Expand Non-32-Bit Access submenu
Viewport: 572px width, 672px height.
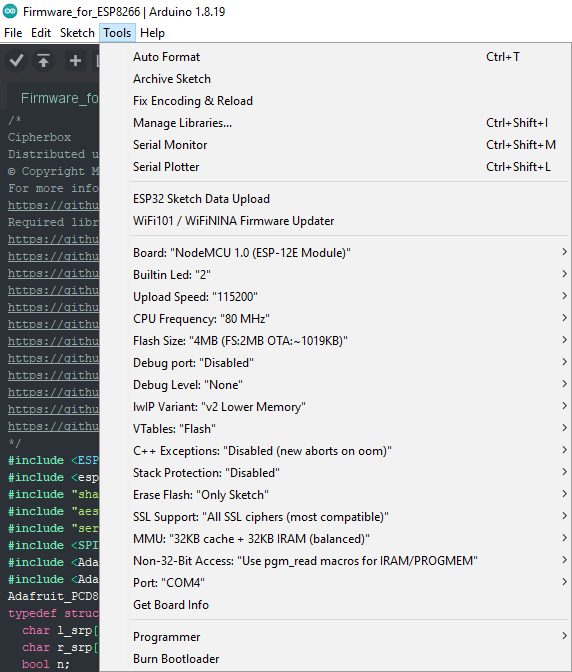(335, 561)
